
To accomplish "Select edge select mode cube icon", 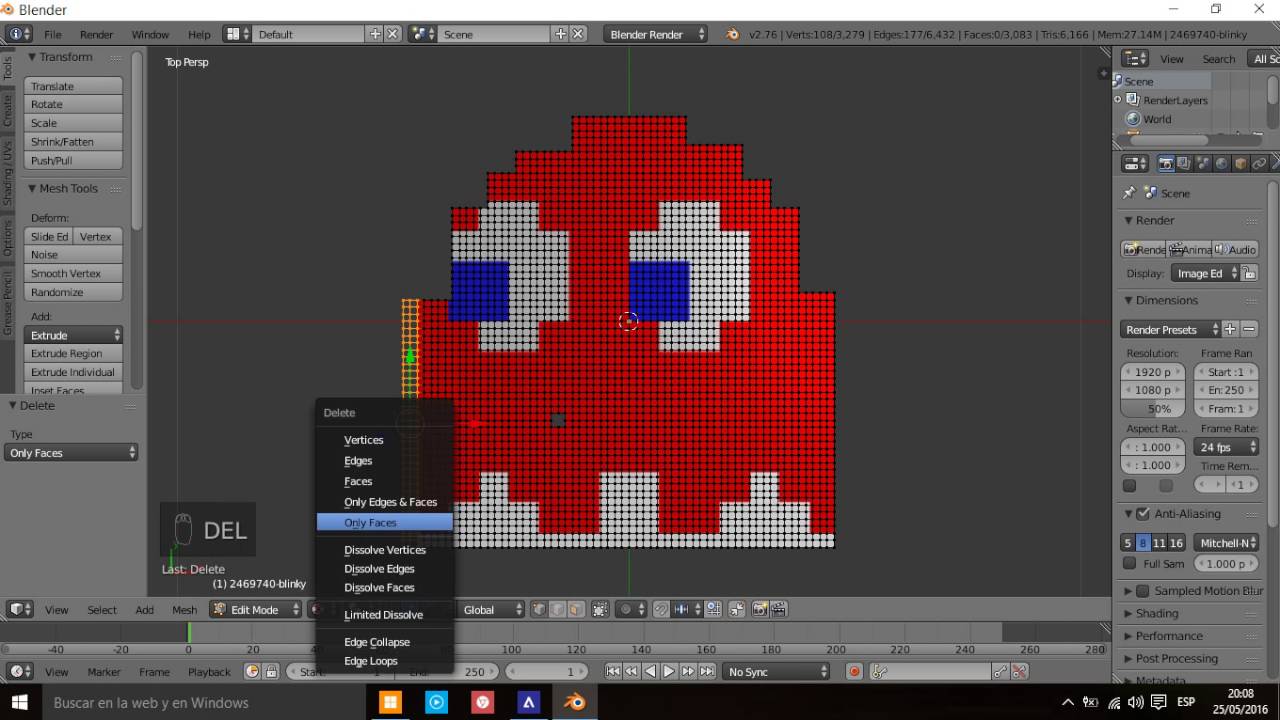I will [557, 609].
